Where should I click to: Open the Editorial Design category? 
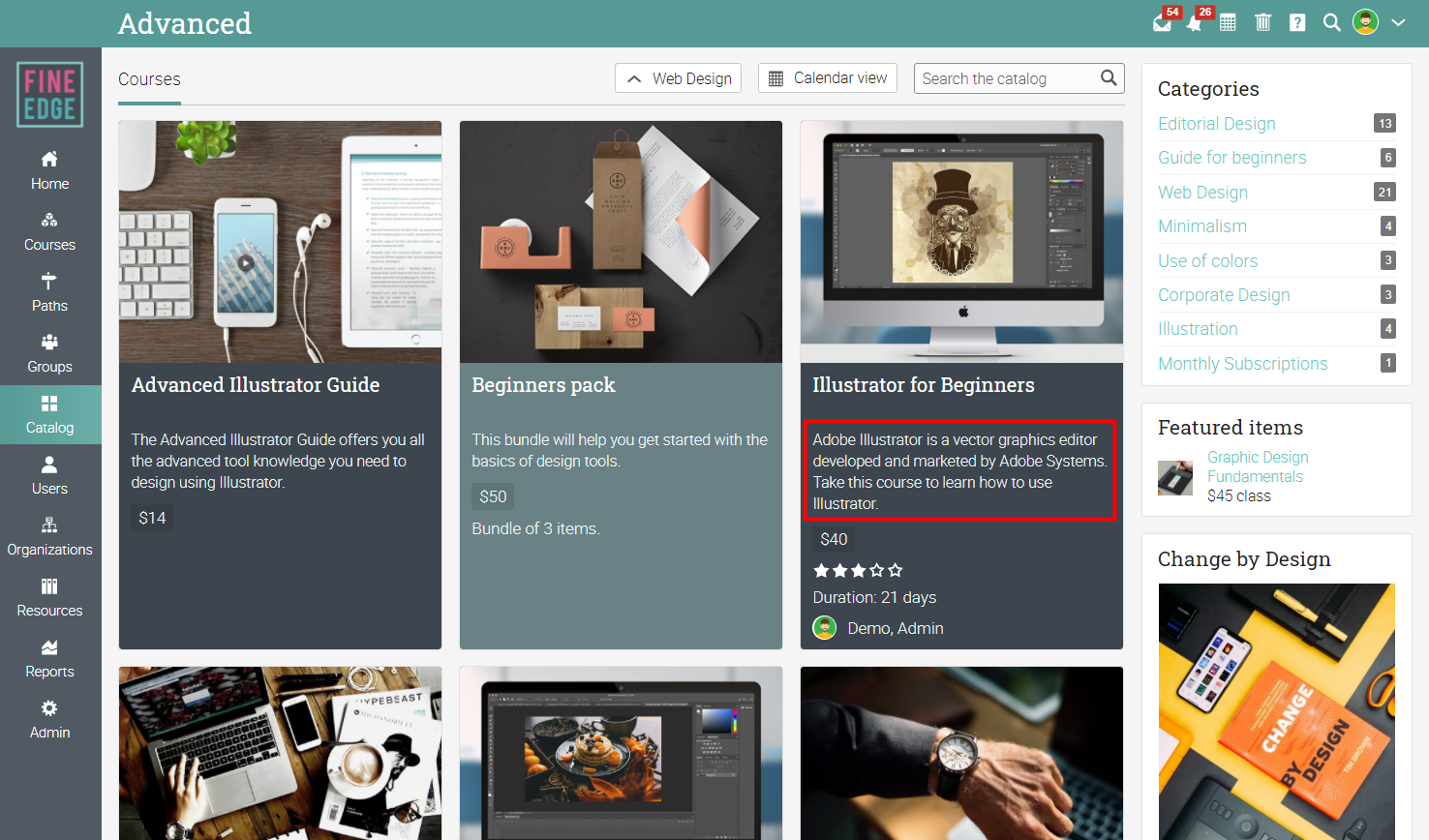click(x=1216, y=124)
